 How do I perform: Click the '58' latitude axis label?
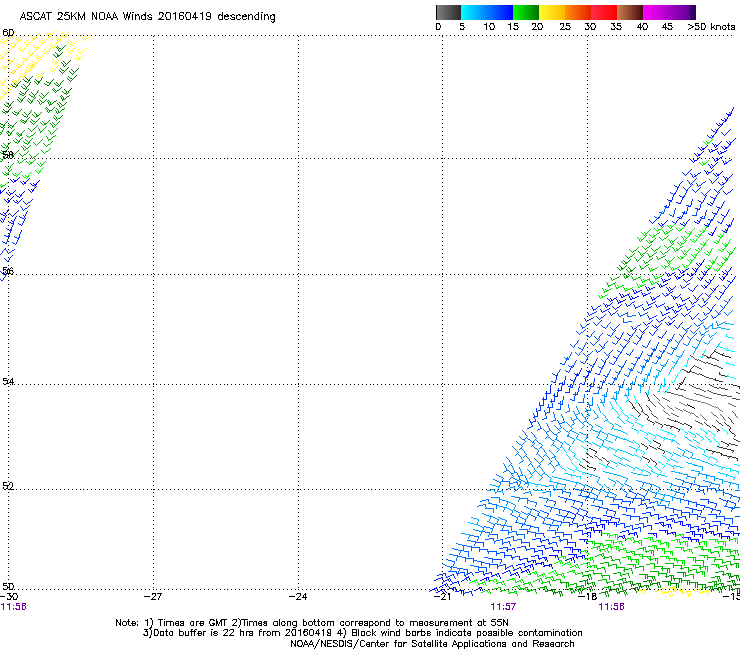pyautogui.click(x=8, y=155)
